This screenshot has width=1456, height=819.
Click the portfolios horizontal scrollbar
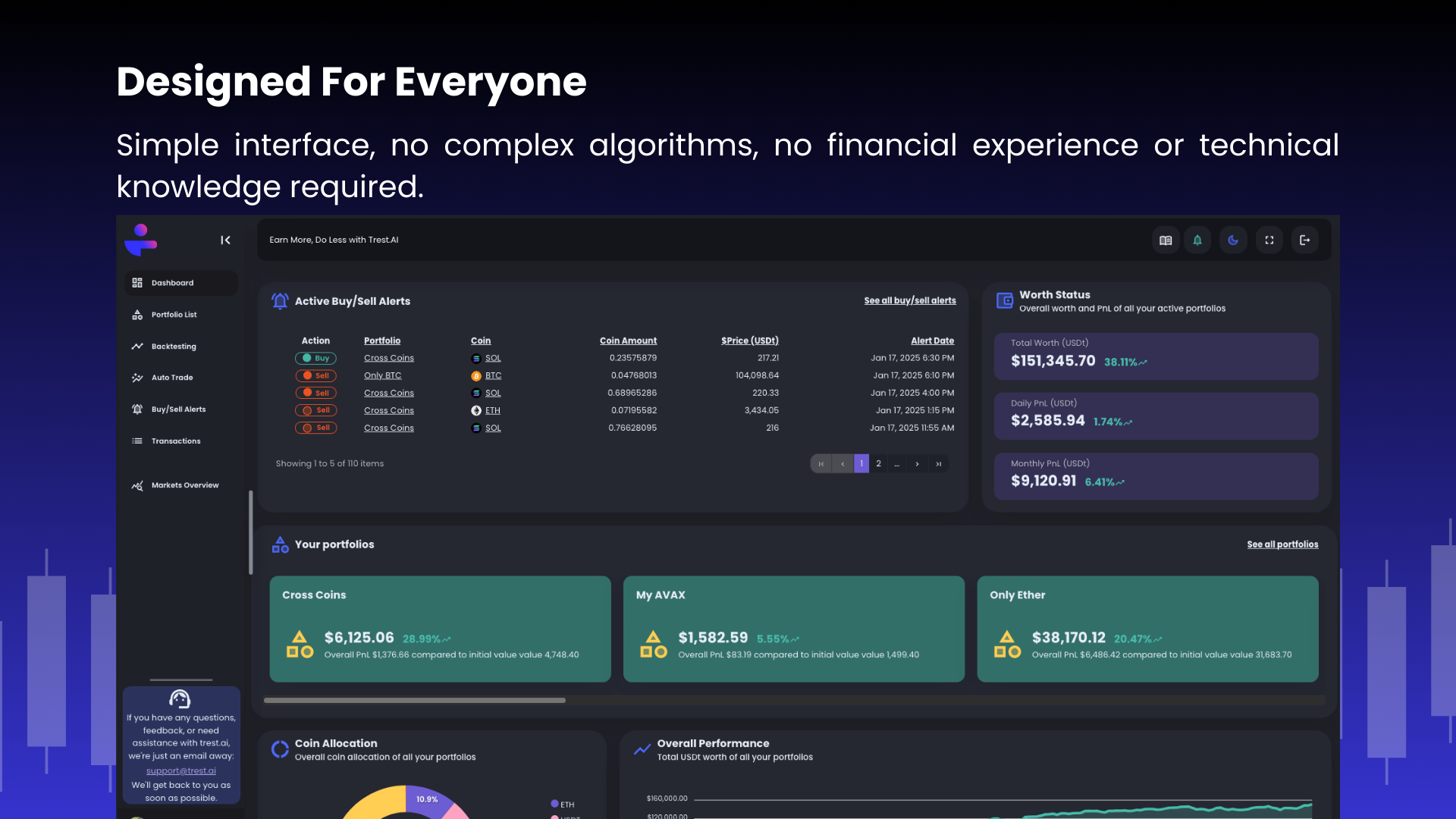click(x=415, y=701)
